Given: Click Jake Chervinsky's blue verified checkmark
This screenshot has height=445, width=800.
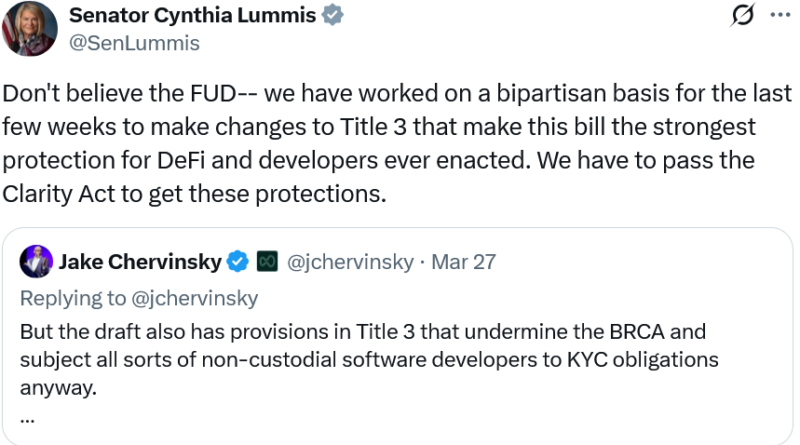Looking at the screenshot, I should (x=237, y=262).
